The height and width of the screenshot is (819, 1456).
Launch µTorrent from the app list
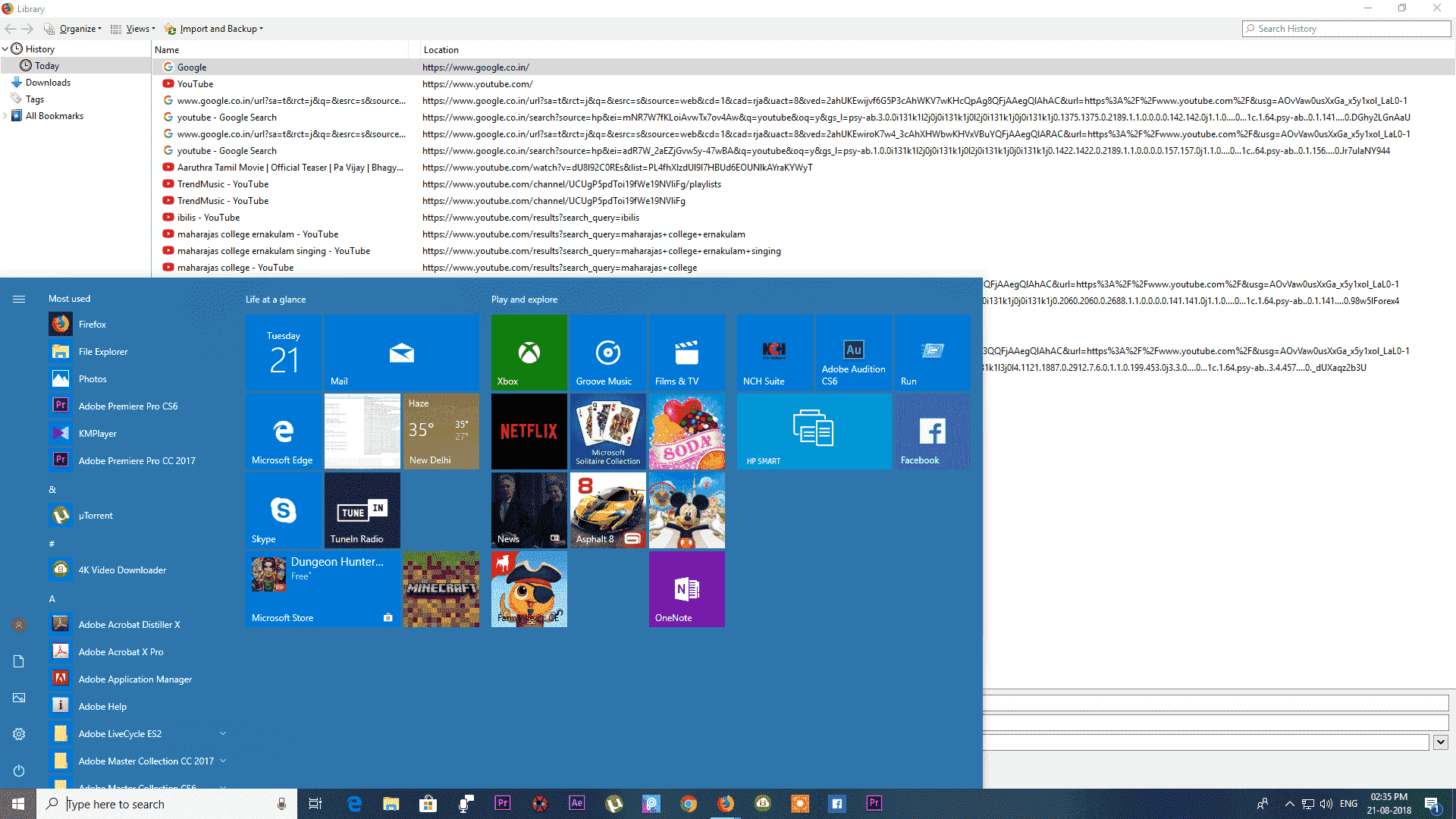point(136,516)
